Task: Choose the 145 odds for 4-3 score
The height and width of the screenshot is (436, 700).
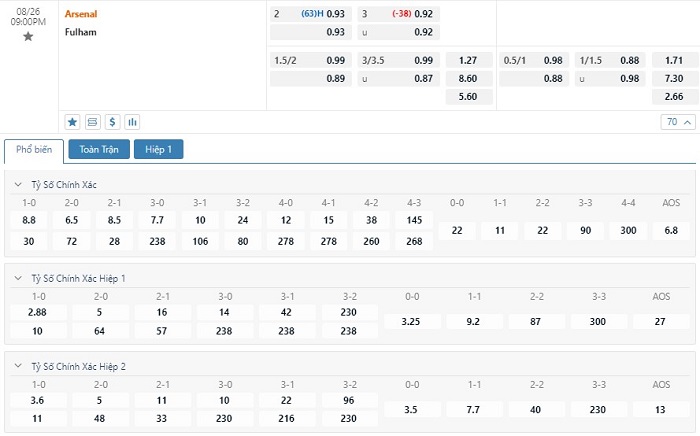Action: 414,220
